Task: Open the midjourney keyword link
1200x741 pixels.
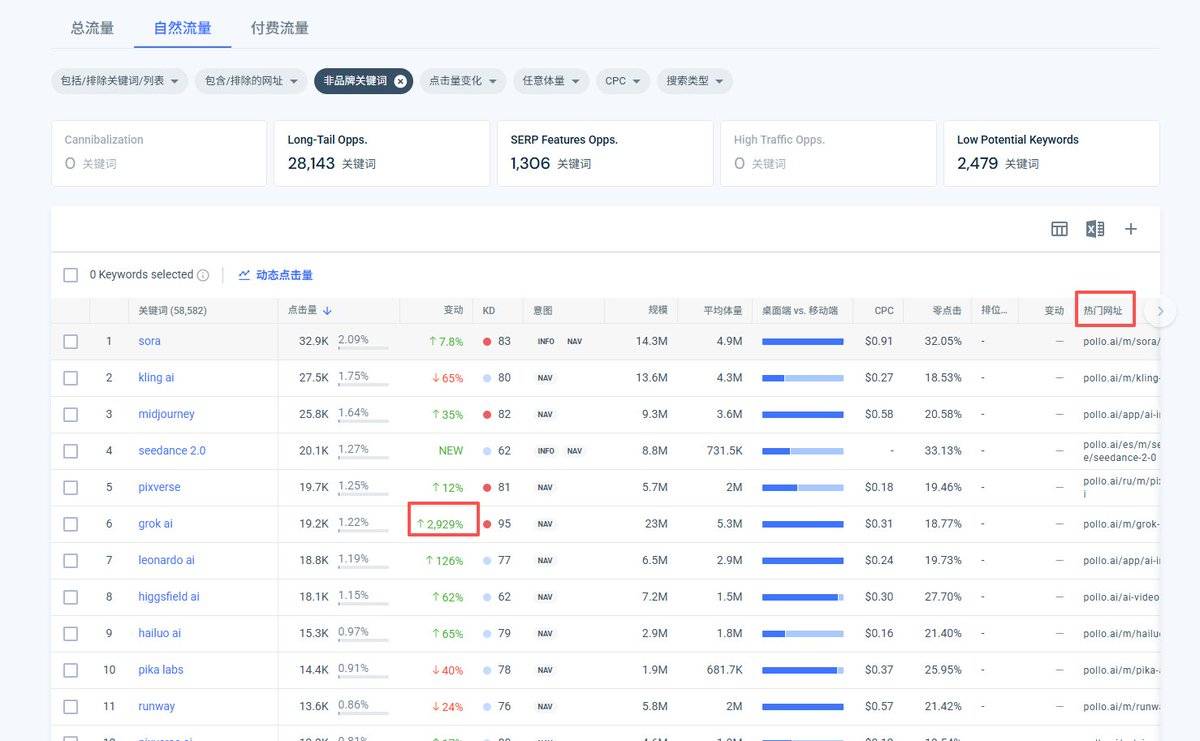Action: tap(166, 414)
